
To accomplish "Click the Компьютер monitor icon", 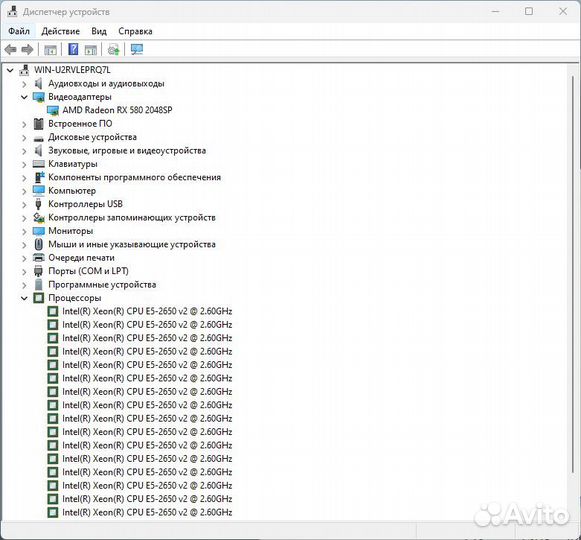I will click(x=39, y=191).
